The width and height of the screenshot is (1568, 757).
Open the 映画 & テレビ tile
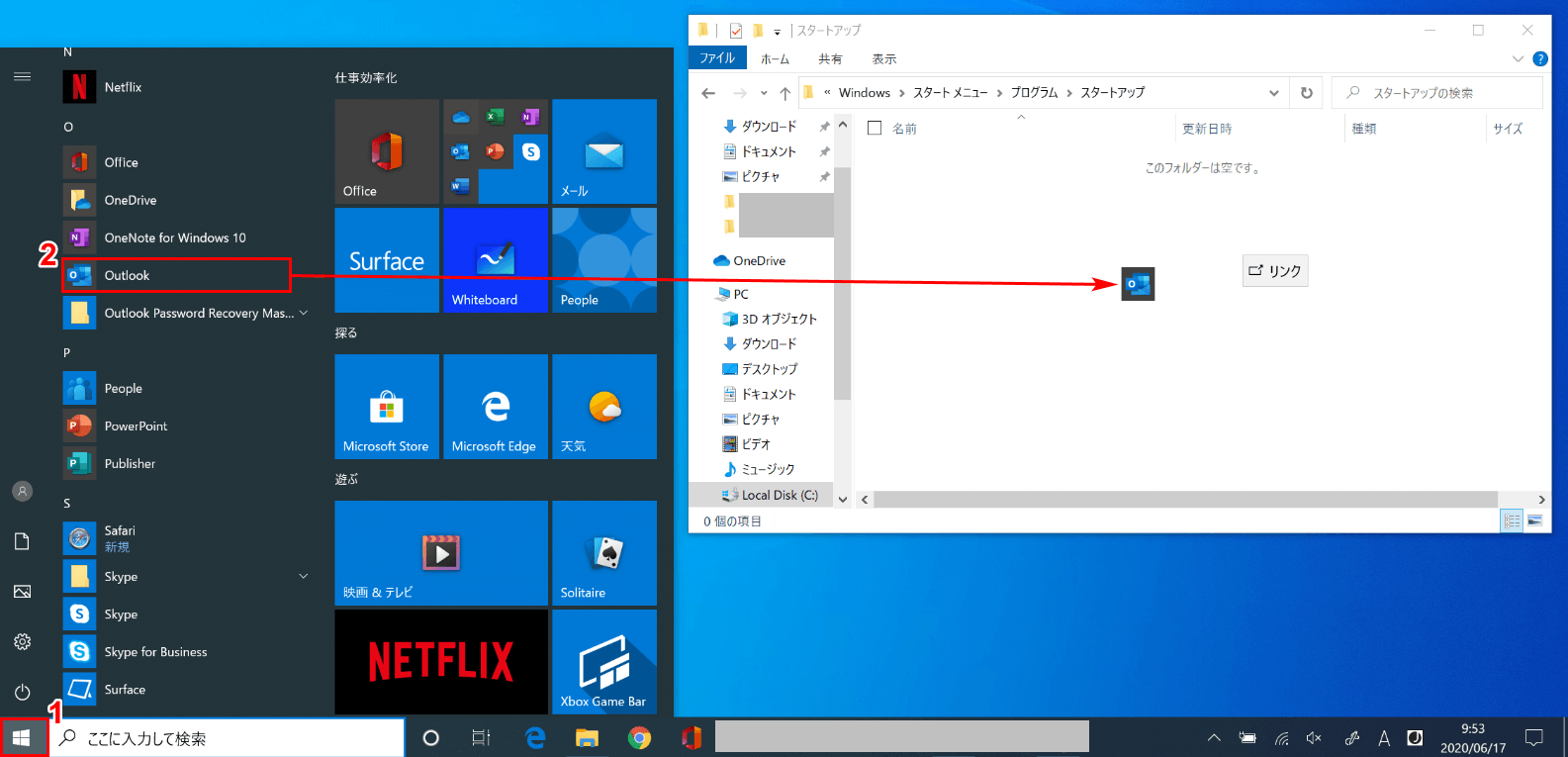pos(441,553)
